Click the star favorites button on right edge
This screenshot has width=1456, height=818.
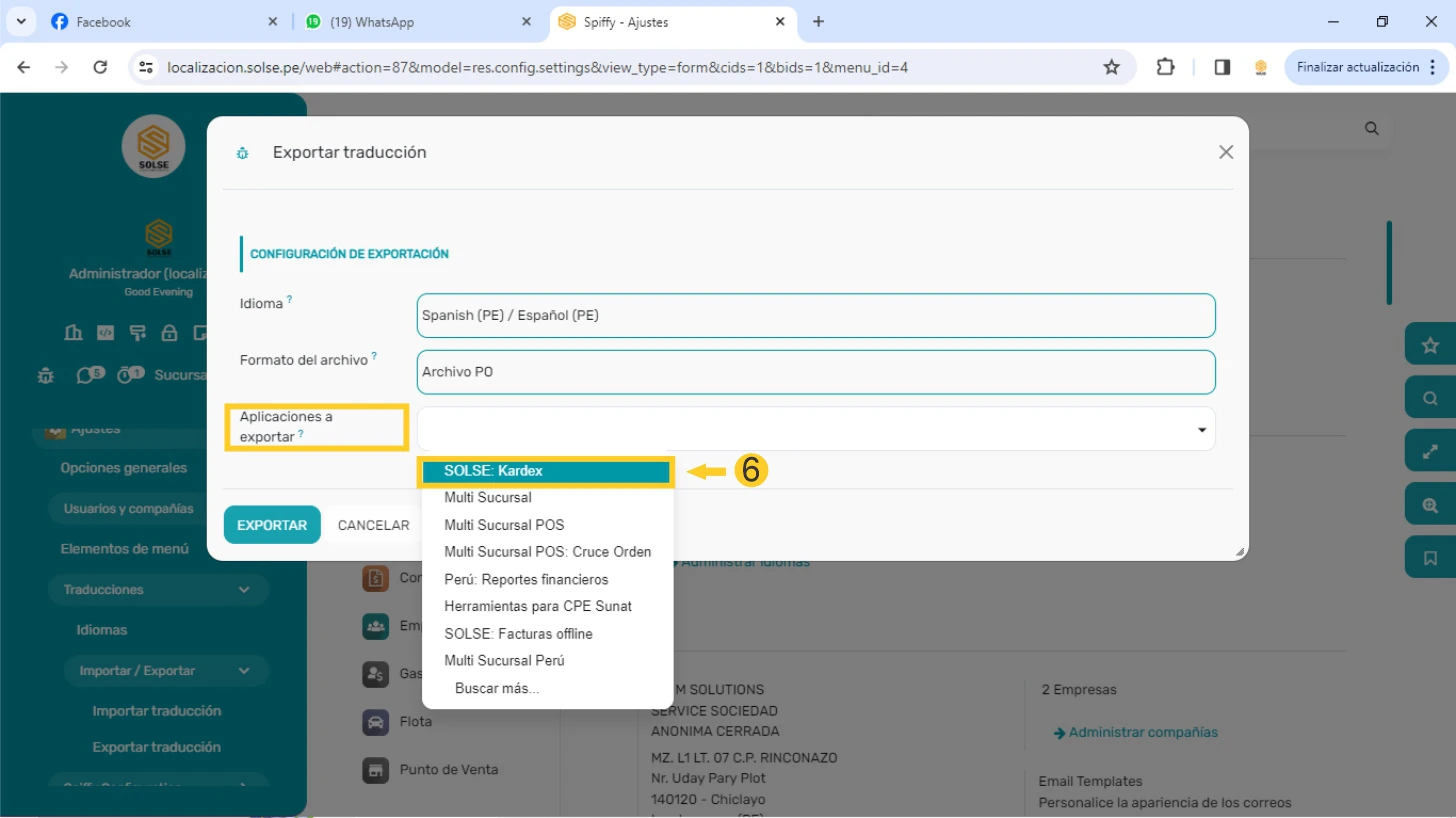point(1430,345)
